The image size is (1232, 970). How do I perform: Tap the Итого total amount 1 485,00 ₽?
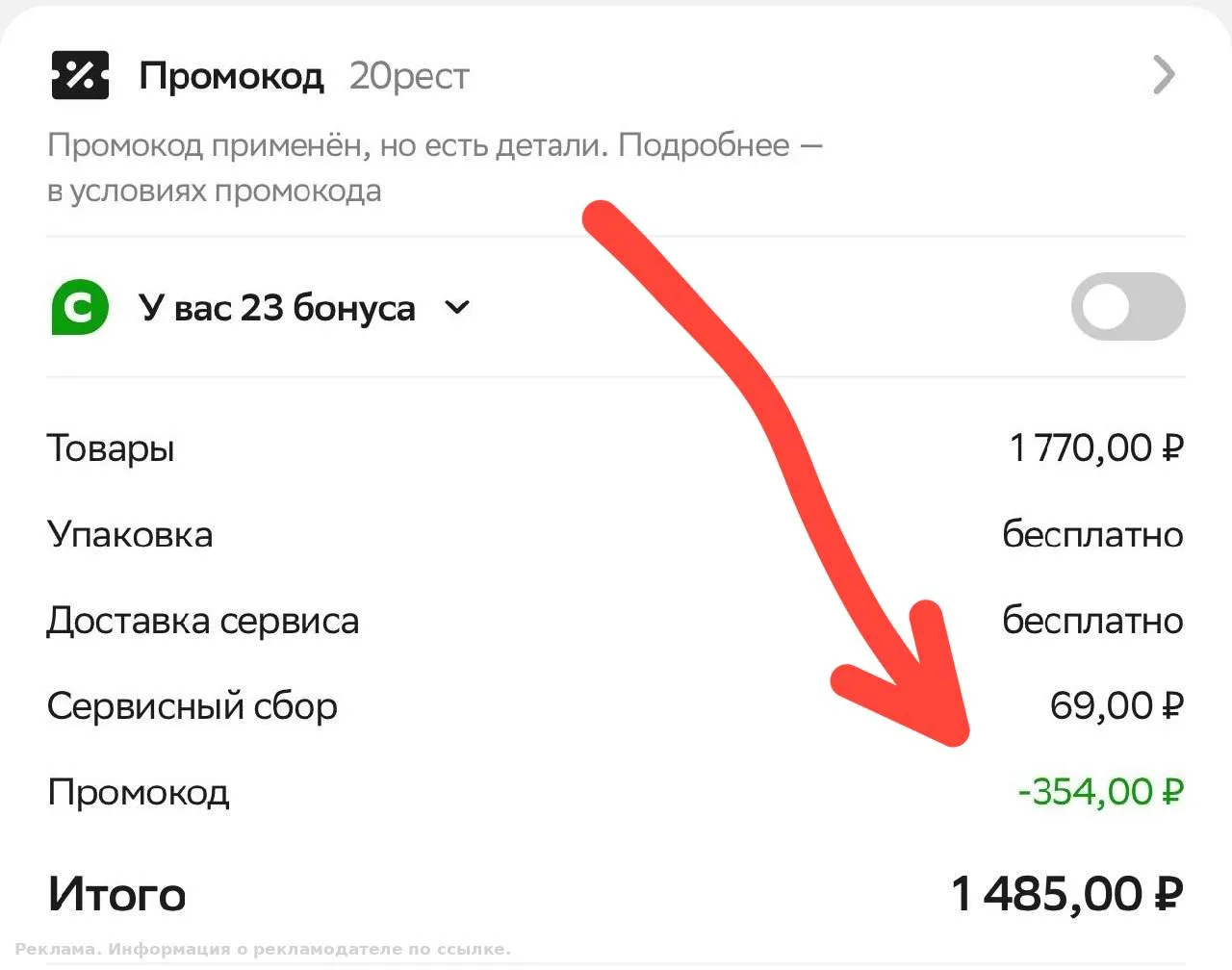[x=1066, y=893]
